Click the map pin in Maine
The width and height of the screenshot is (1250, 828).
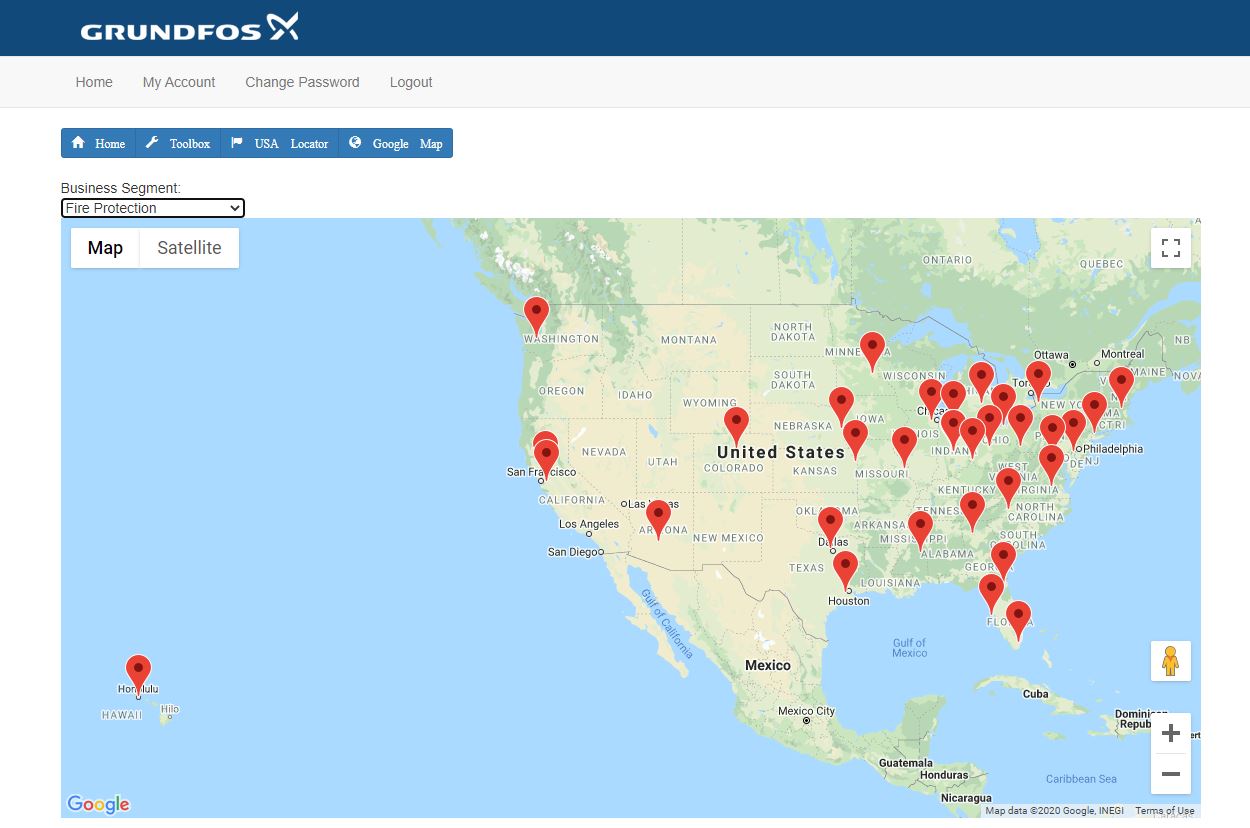click(x=1121, y=386)
